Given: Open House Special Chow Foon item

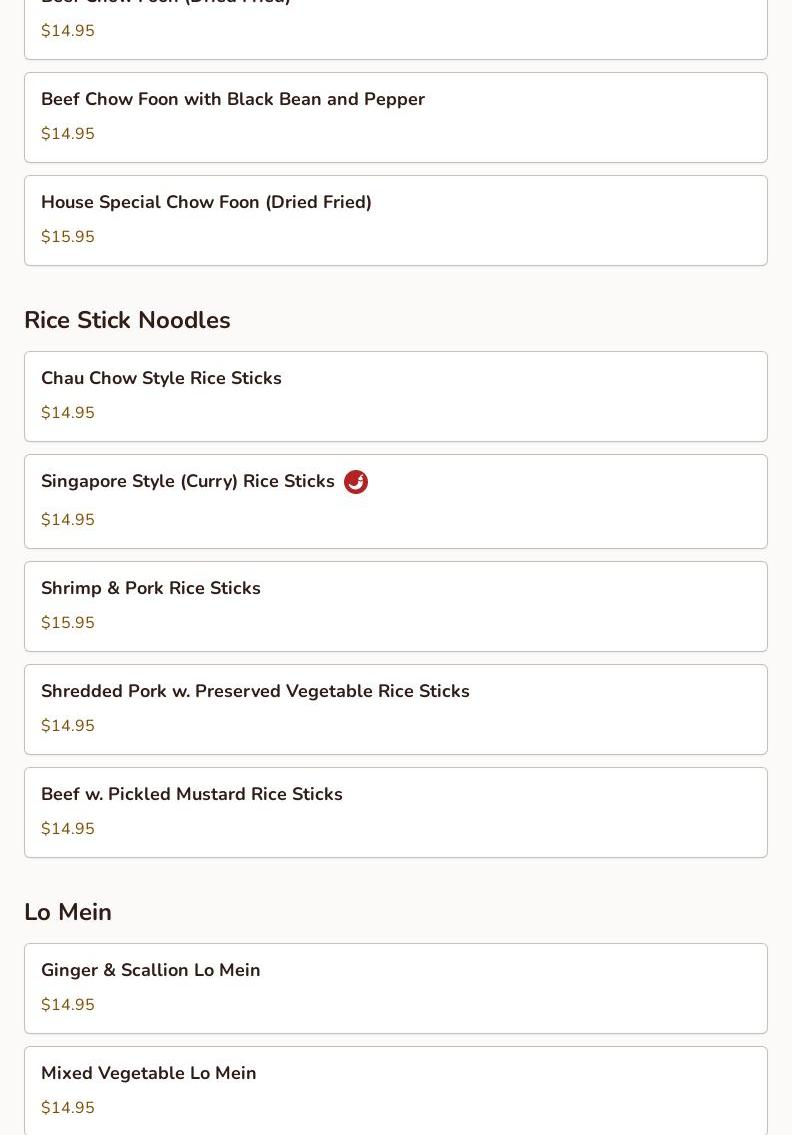Looking at the screenshot, I should [206, 203].
